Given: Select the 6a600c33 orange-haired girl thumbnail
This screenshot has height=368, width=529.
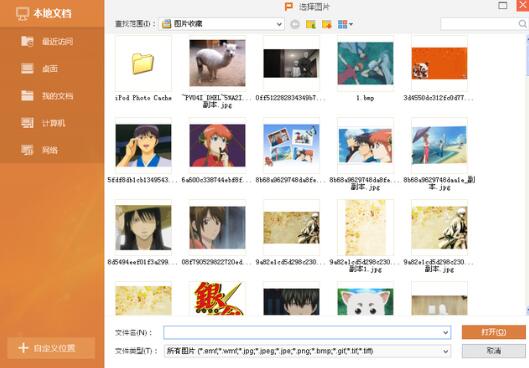Looking at the screenshot, I should click(217, 145).
